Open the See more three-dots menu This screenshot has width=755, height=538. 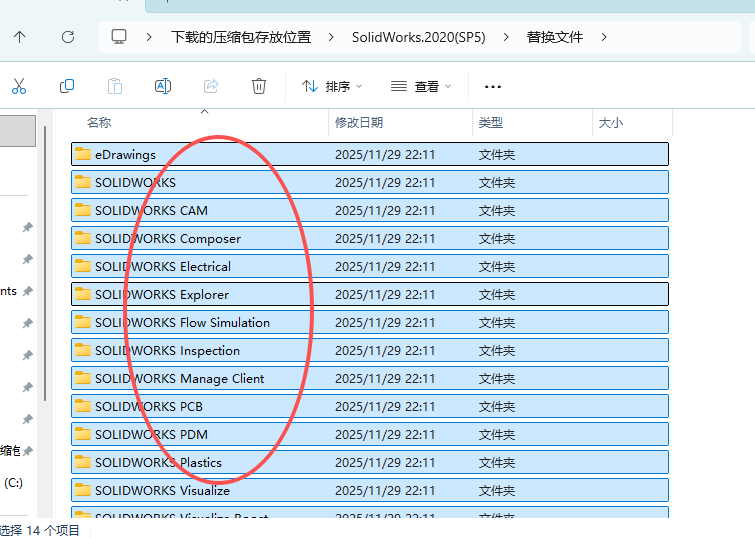click(x=493, y=87)
